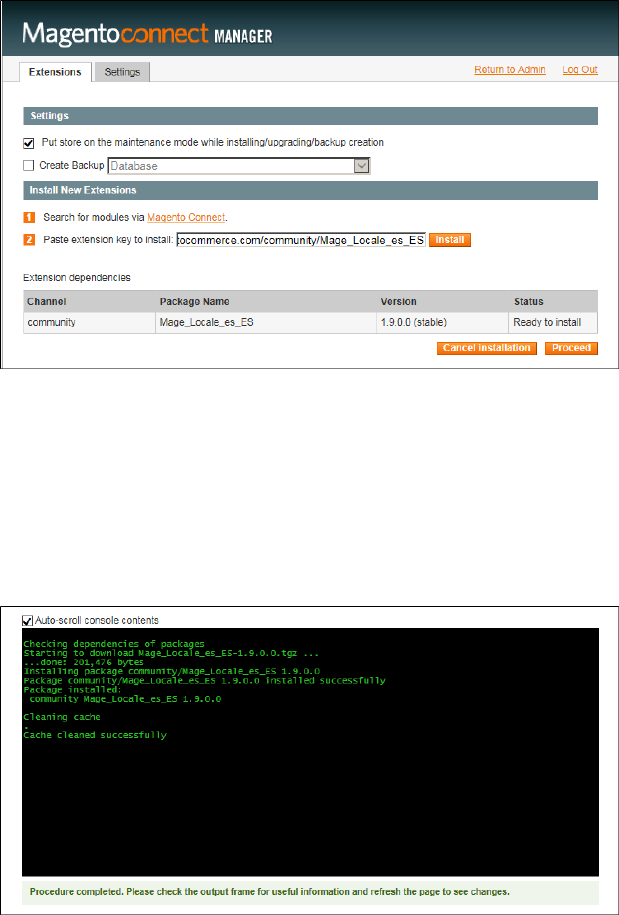619x915 pixels.
Task: Follow the Return to Admin link
Action: tap(510, 69)
